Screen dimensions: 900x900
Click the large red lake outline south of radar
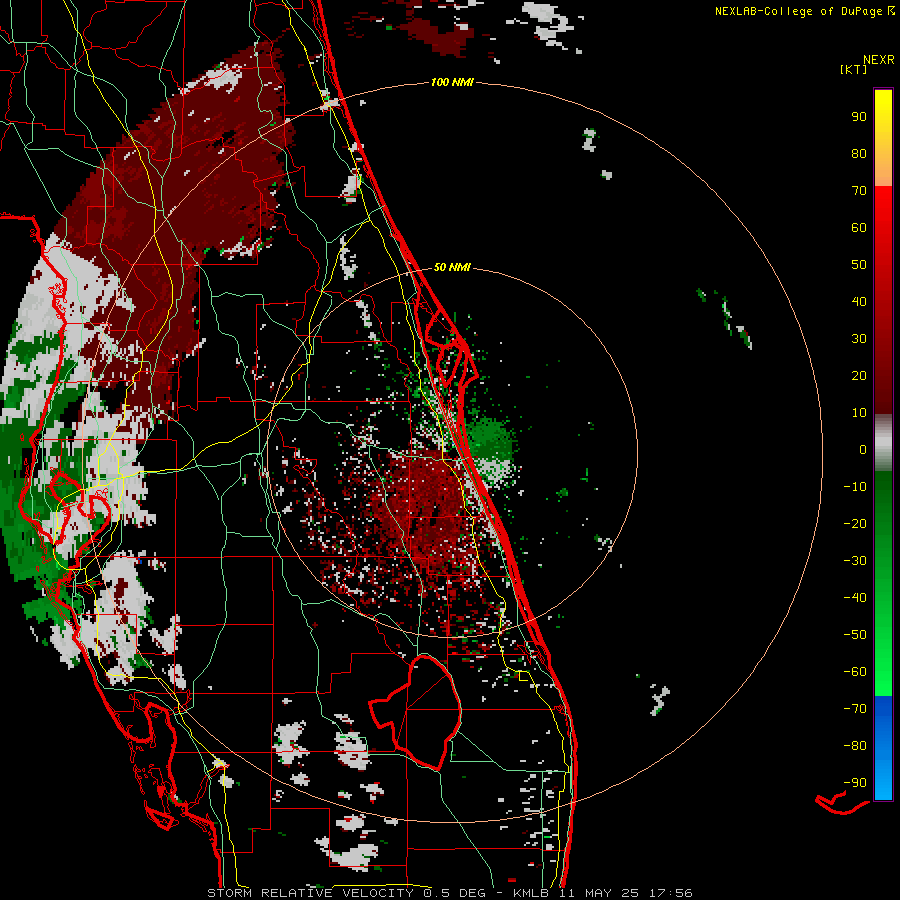coord(416,712)
